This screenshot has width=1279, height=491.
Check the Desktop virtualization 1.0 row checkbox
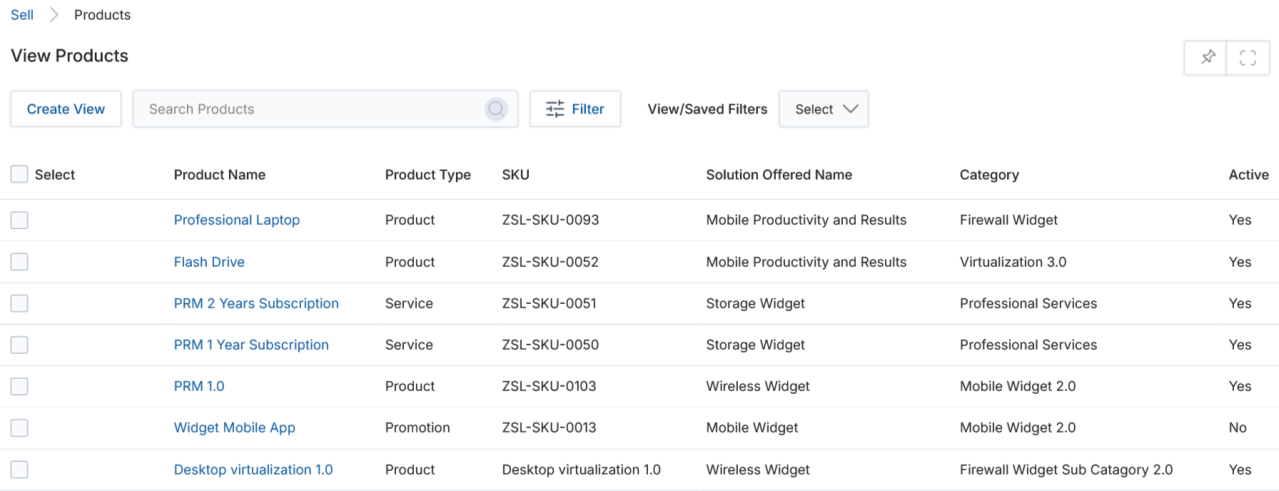(19, 469)
